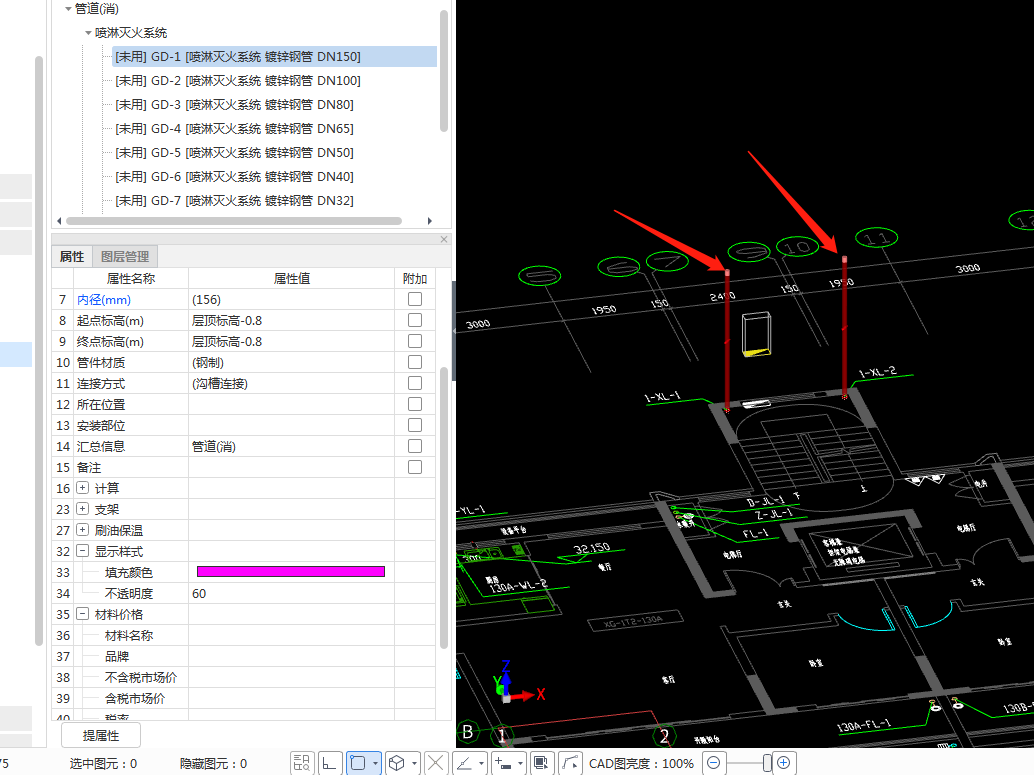Check the 附加 box for 终点标高(m)
1034x775 pixels.
pos(415,342)
